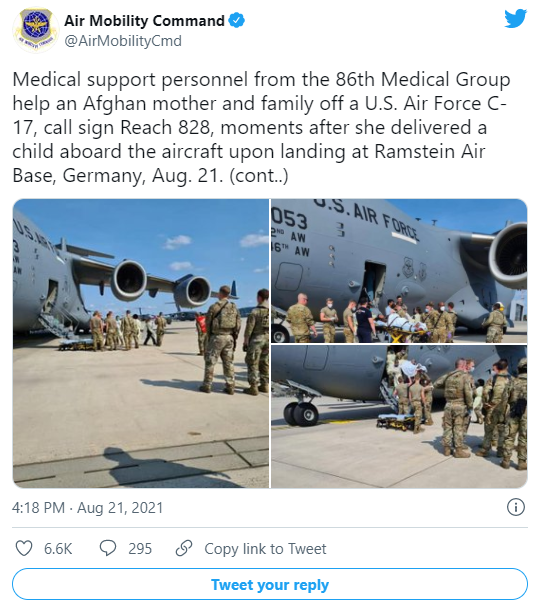Click the Air Mobility Command display name
The width and height of the screenshot is (535, 602).
coord(144,21)
